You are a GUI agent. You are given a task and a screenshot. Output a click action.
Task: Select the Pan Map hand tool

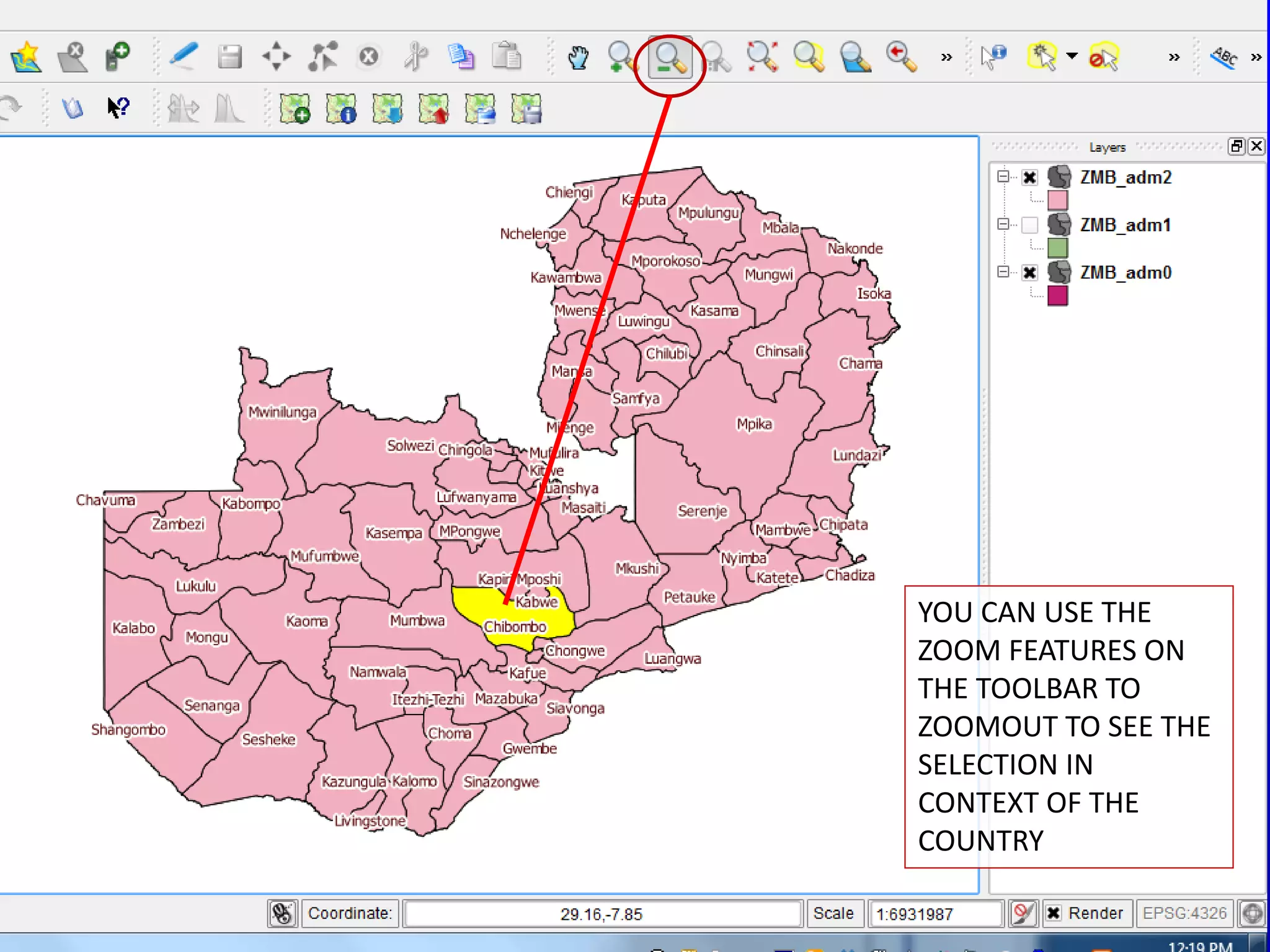pos(578,57)
